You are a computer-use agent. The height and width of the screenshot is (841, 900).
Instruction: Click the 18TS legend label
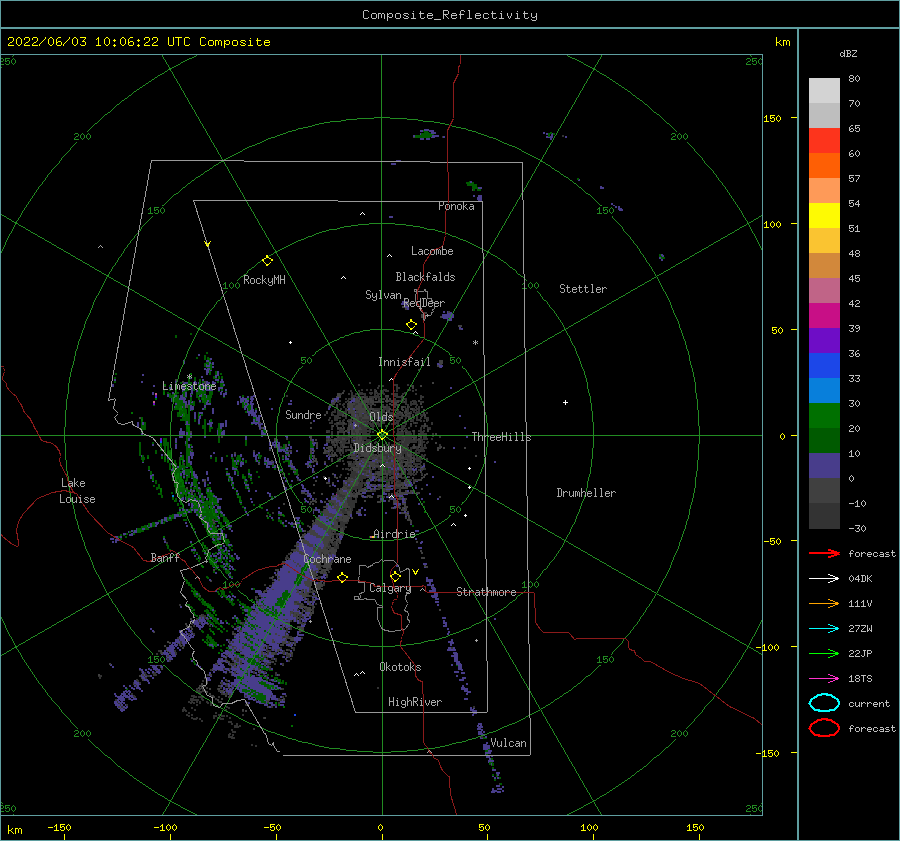pos(860,679)
